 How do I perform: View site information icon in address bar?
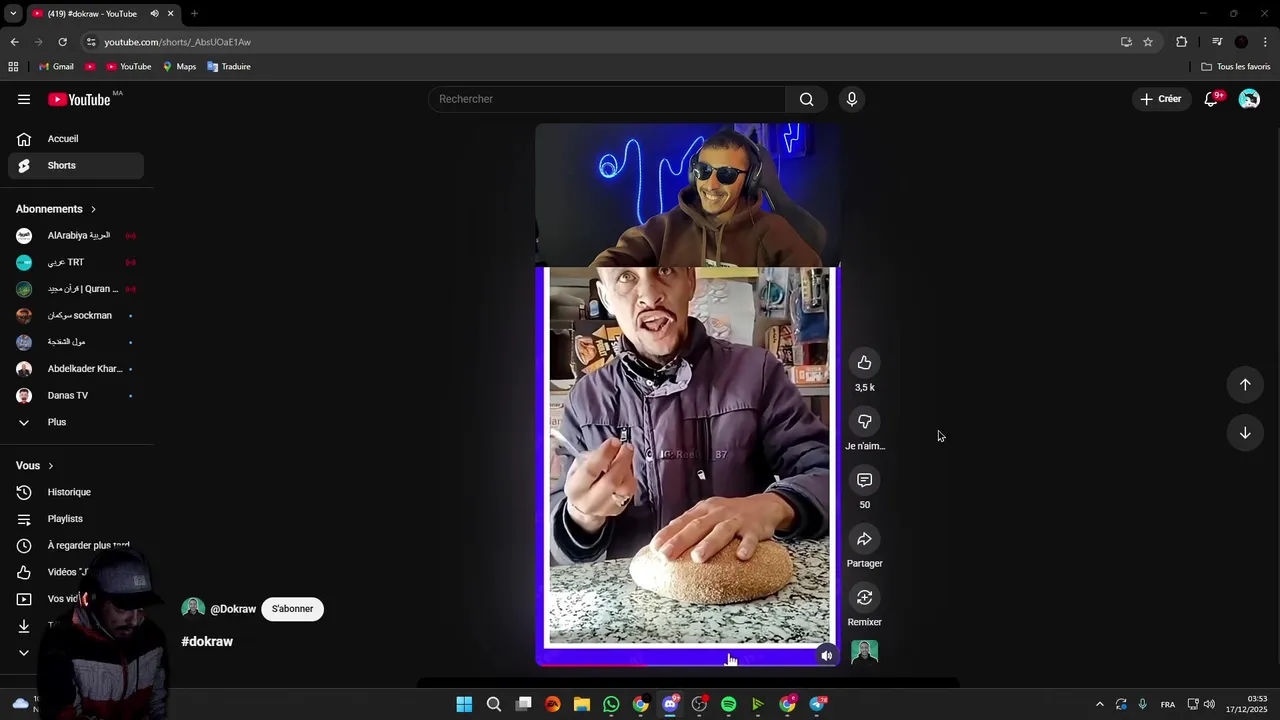tap(91, 42)
